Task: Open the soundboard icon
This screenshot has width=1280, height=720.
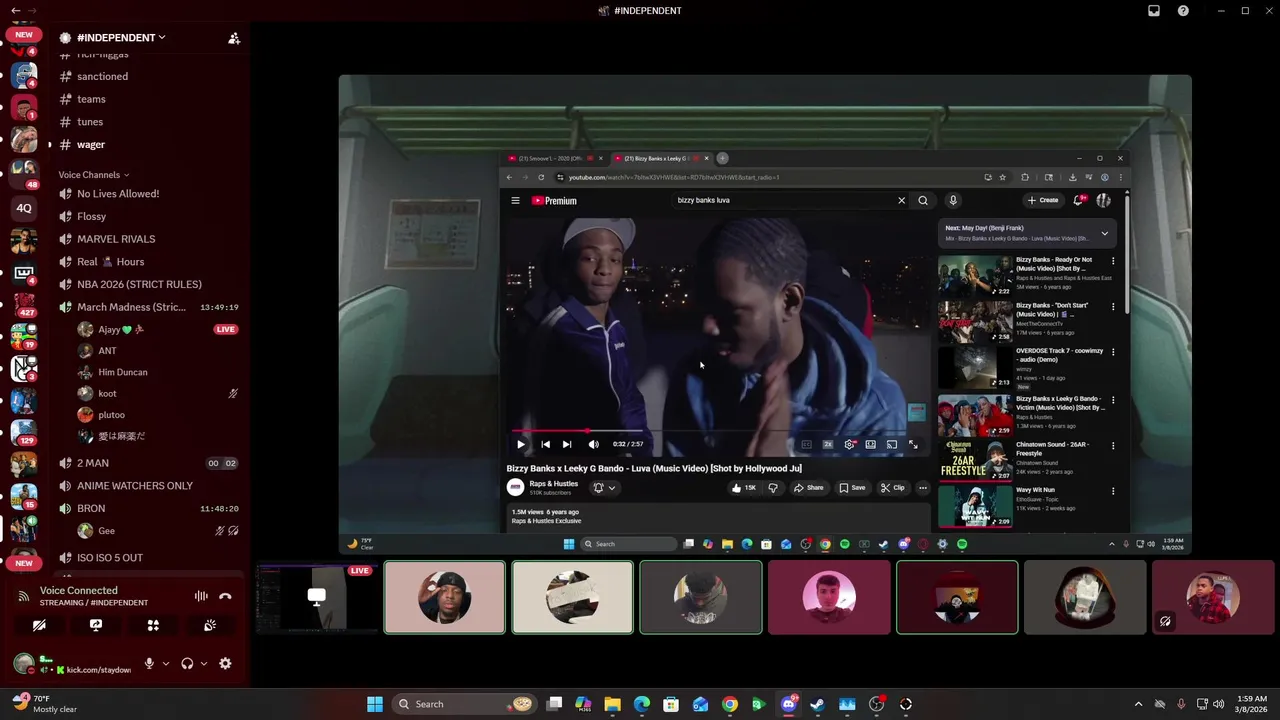Action: click(x=210, y=625)
